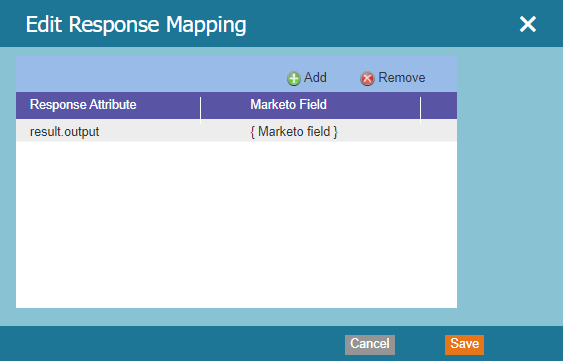Click the Remove text label
This screenshot has height=361, width=563.
click(402, 78)
